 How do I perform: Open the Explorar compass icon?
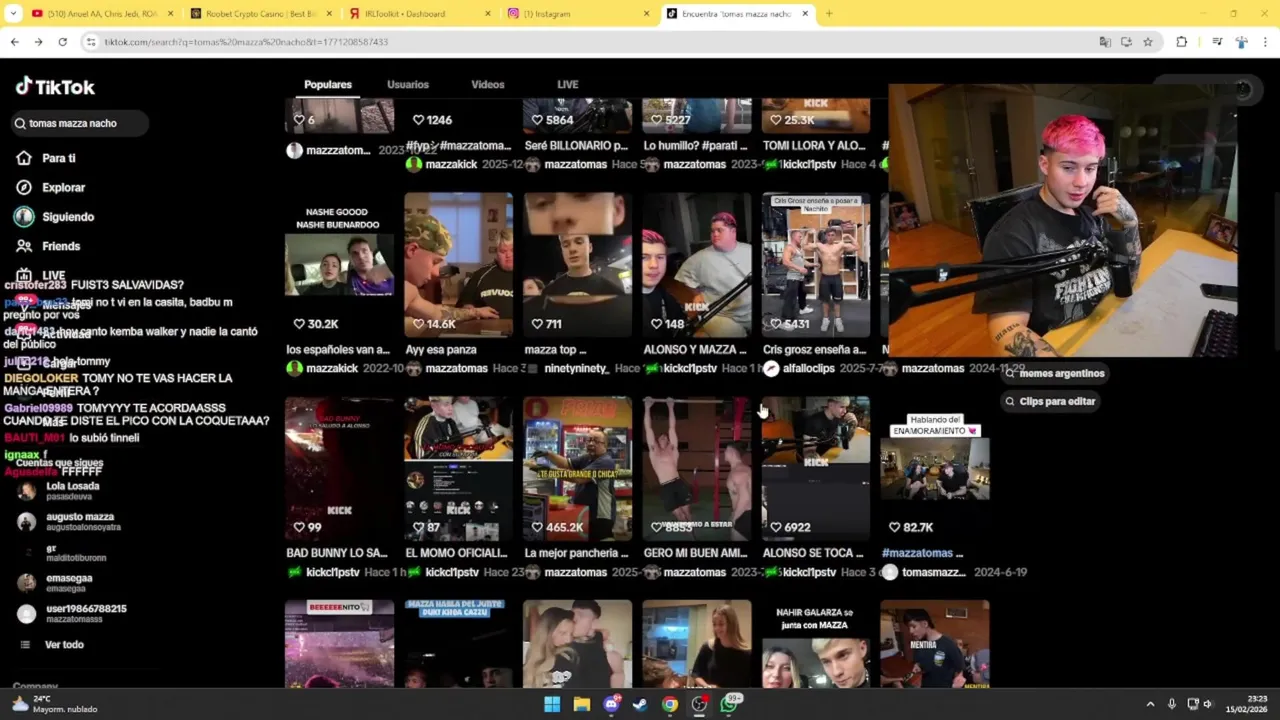point(24,187)
